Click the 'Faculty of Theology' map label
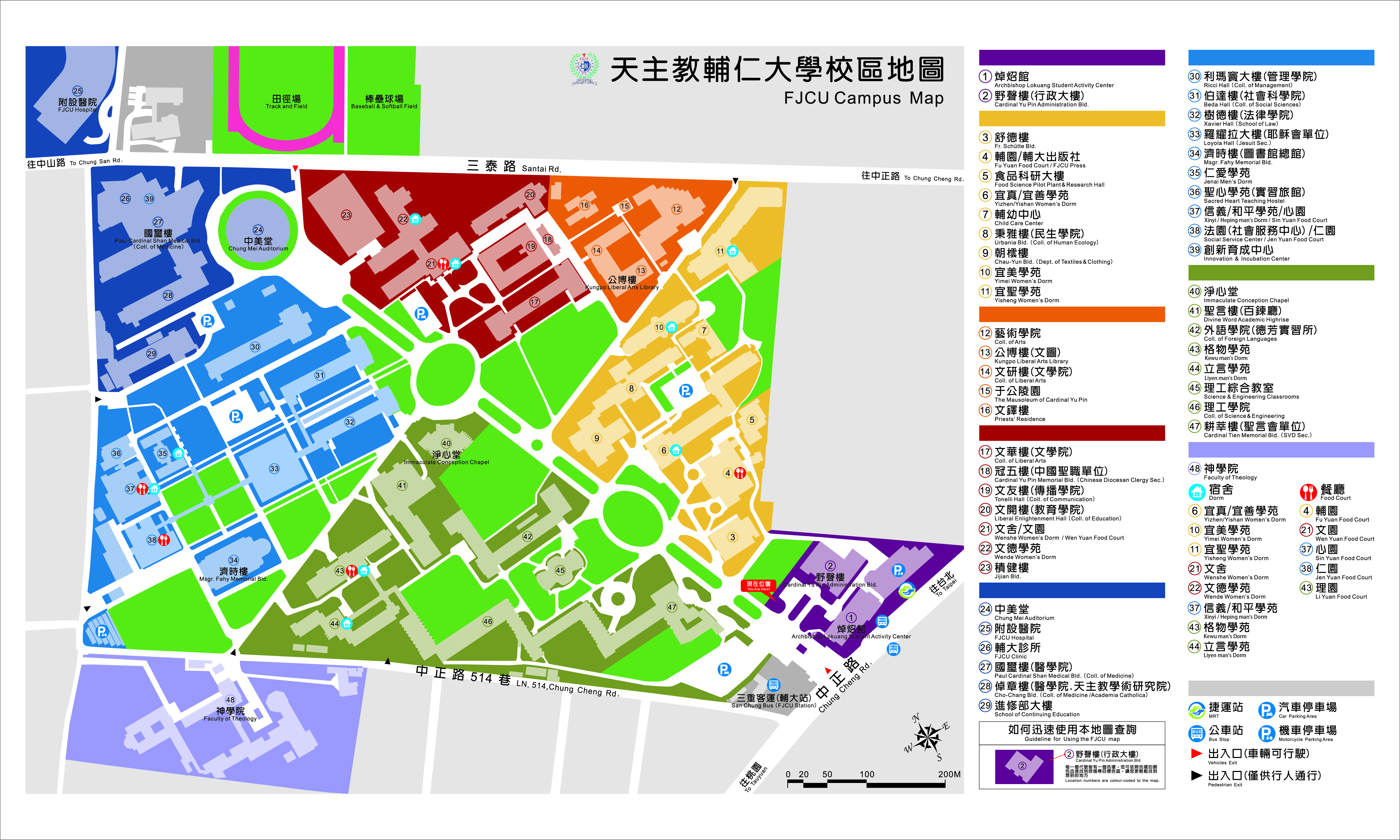The width and height of the screenshot is (1400, 840). (x=230, y=719)
